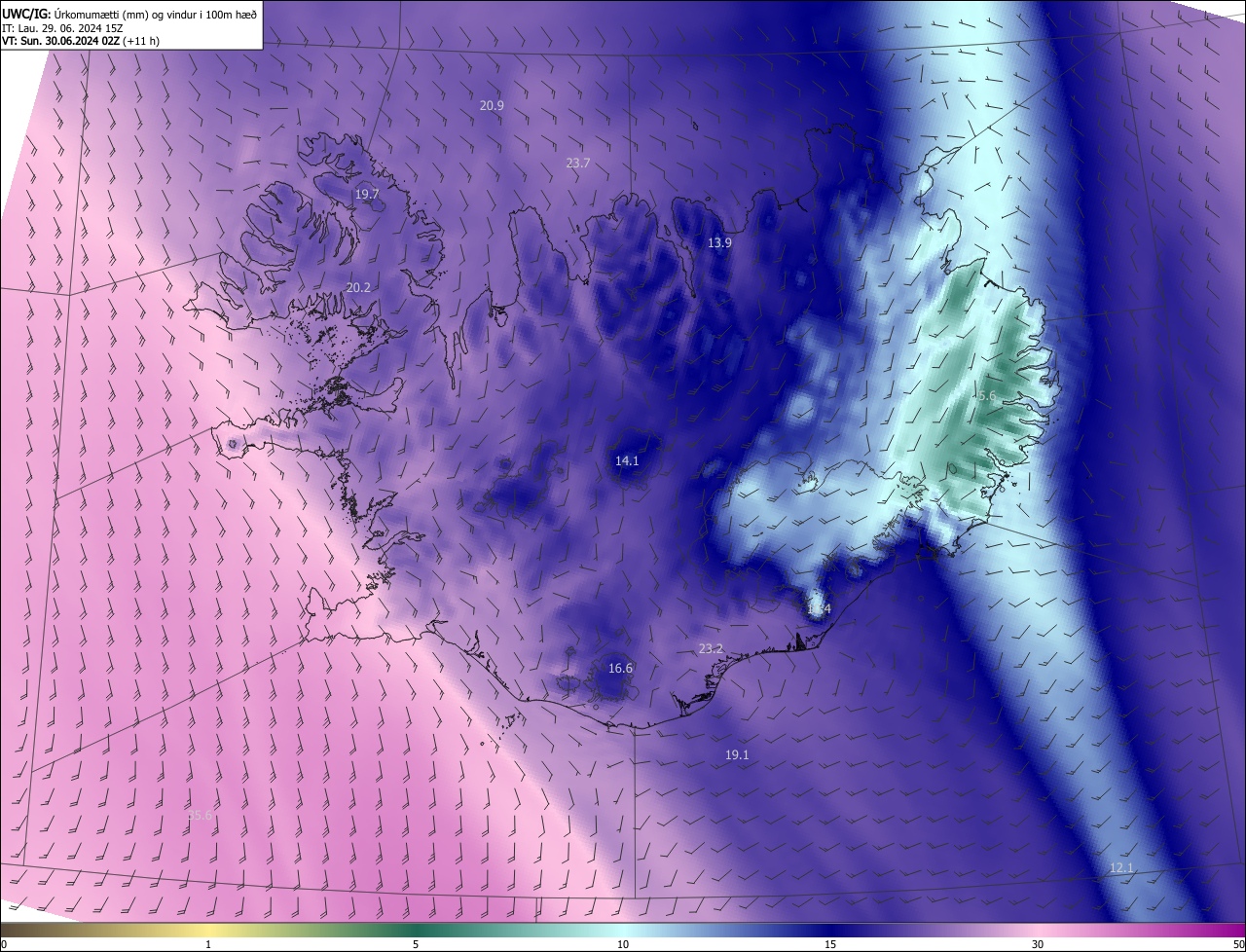The width and height of the screenshot is (1246, 952).
Task: Click the 19.7 value label
Action: click(x=366, y=195)
